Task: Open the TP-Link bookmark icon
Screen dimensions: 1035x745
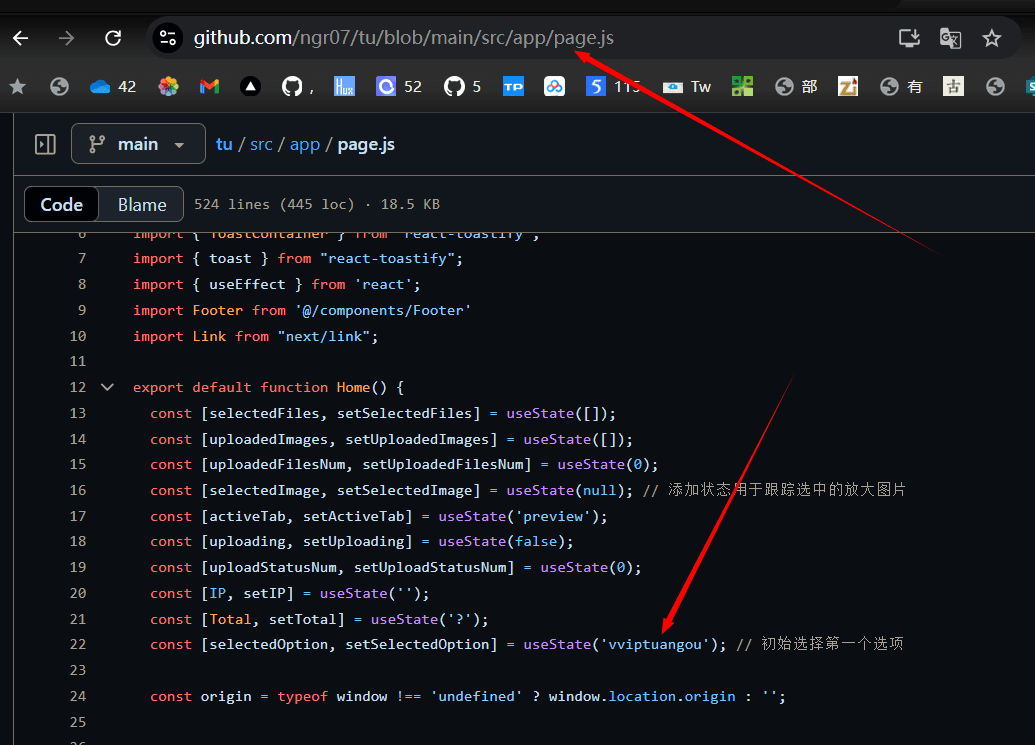Action: 513,87
